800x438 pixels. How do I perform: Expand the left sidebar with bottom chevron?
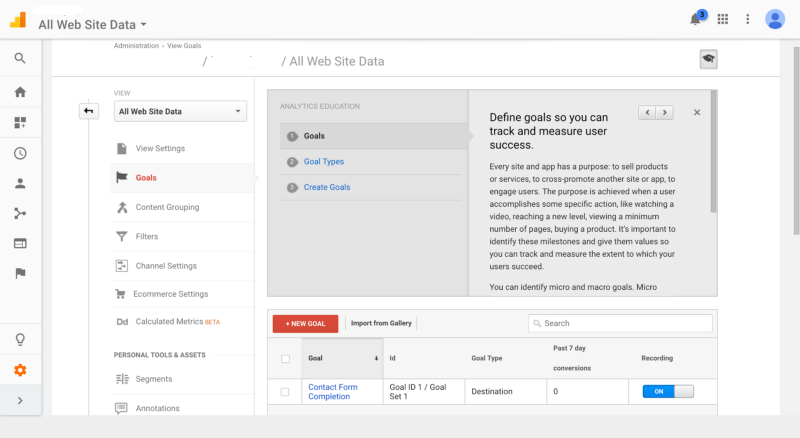[20, 401]
